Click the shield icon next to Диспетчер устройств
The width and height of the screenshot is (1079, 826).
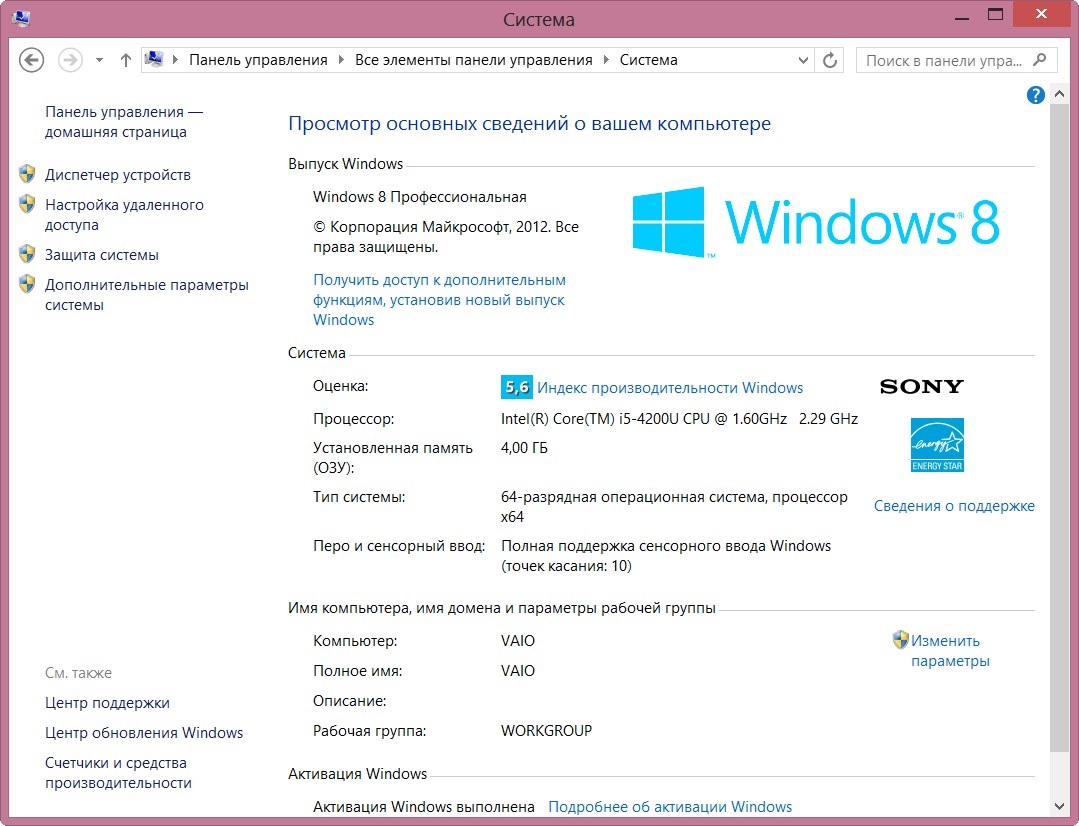[27, 174]
